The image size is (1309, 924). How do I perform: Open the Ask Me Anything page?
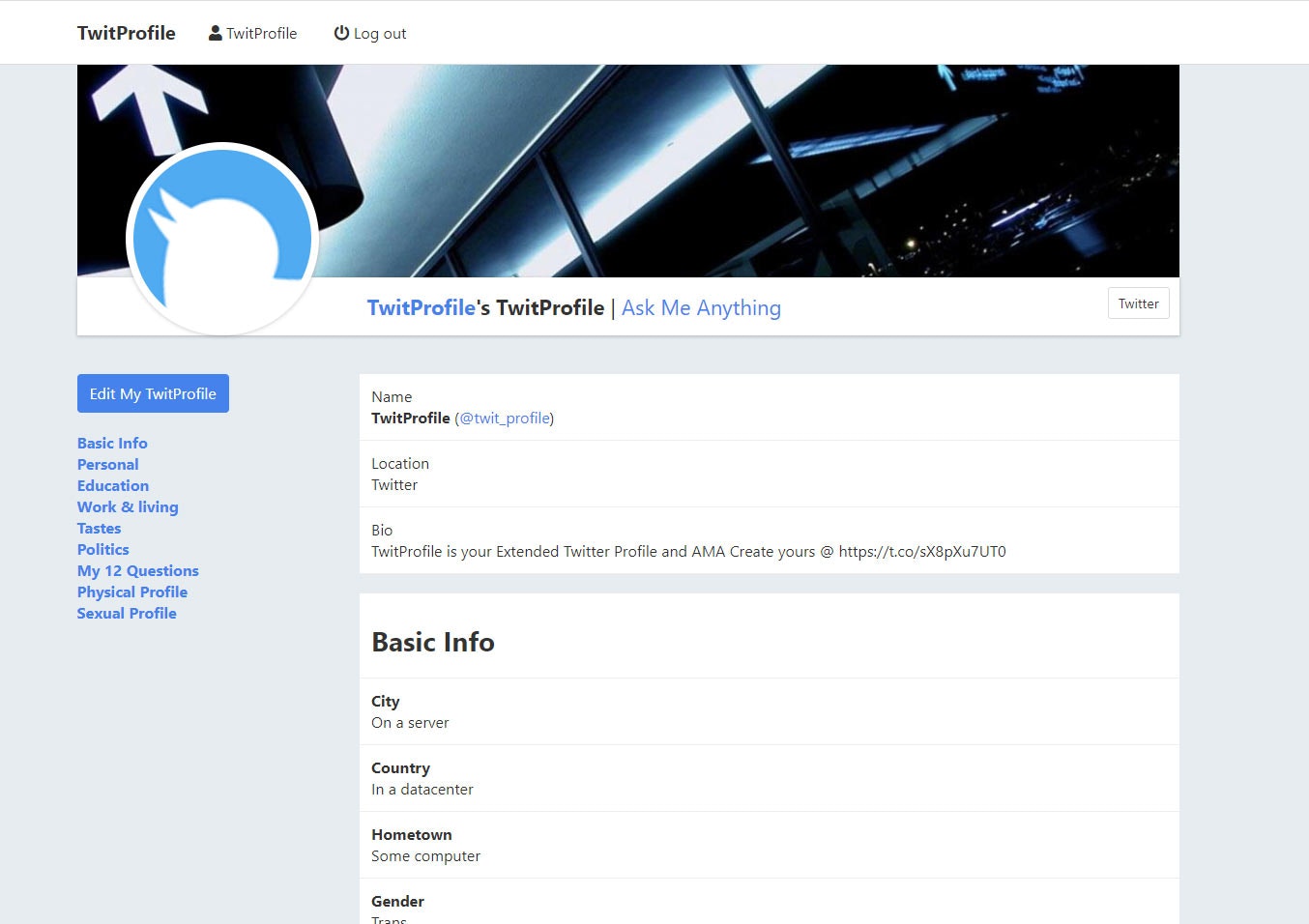click(x=701, y=307)
